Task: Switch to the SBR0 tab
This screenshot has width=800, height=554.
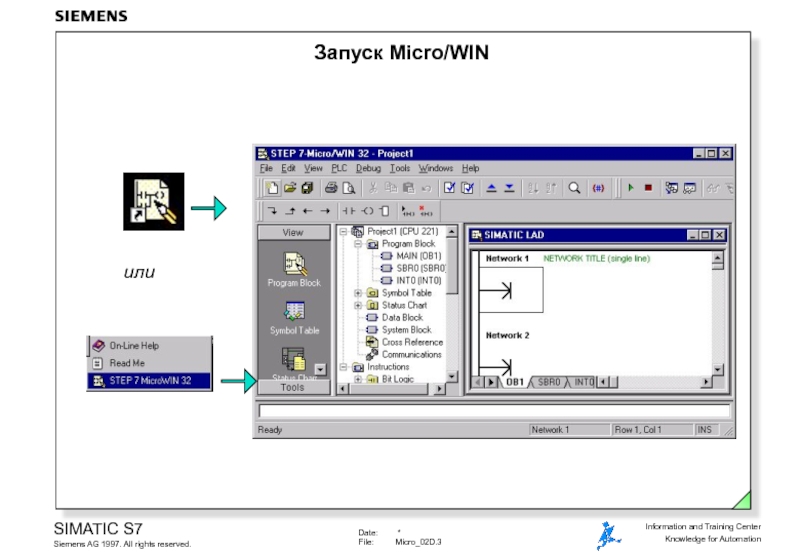Action: [549, 382]
